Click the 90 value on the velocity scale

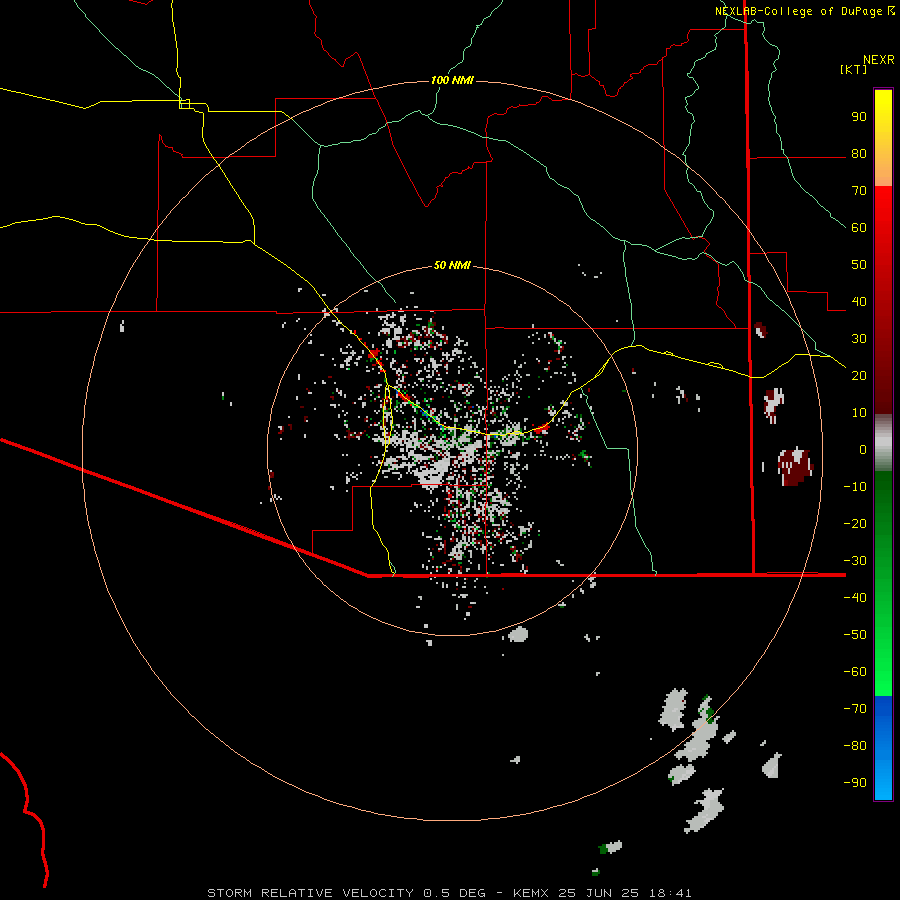859,117
